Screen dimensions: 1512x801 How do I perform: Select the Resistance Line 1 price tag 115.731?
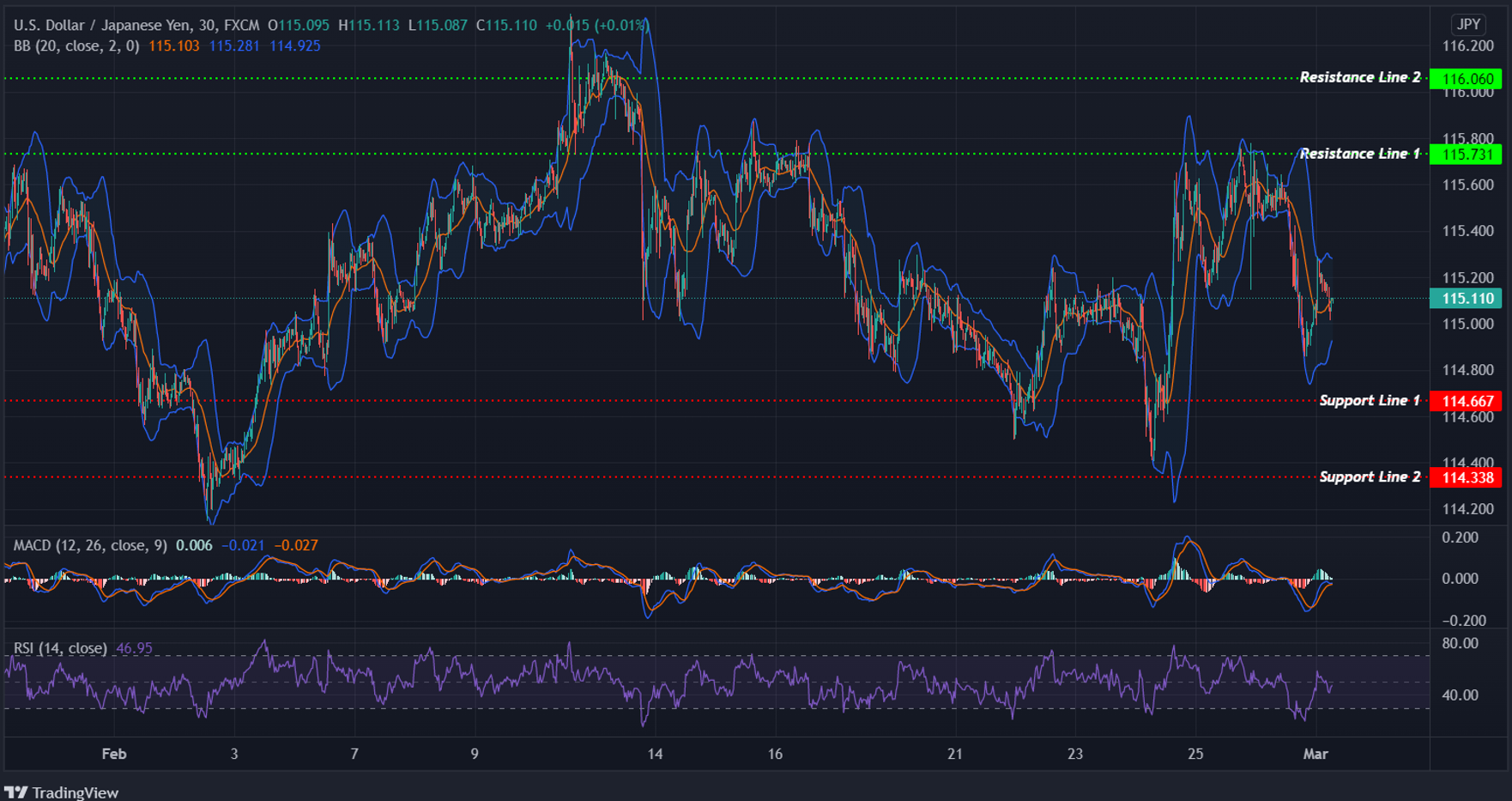point(1465,155)
